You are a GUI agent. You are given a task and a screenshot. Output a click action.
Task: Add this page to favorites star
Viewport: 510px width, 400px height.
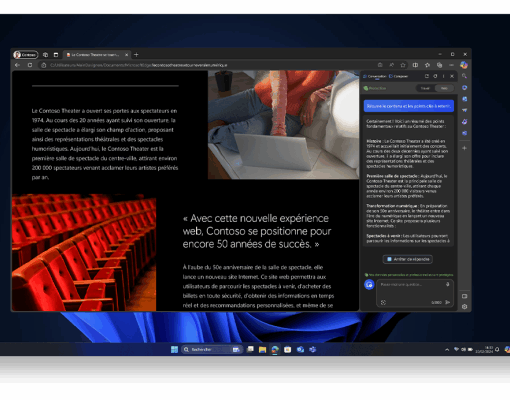click(403, 65)
